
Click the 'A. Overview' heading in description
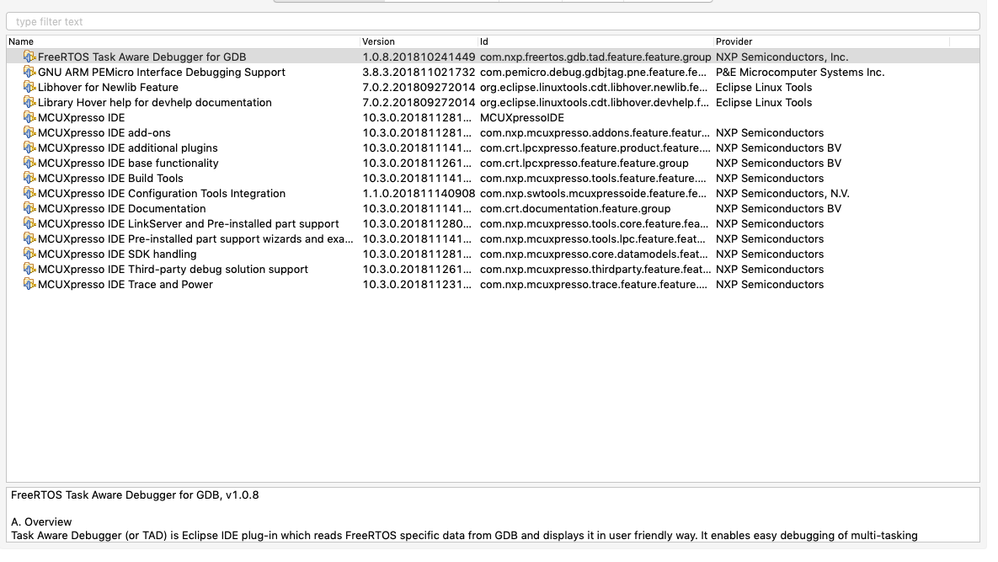tap(41, 522)
